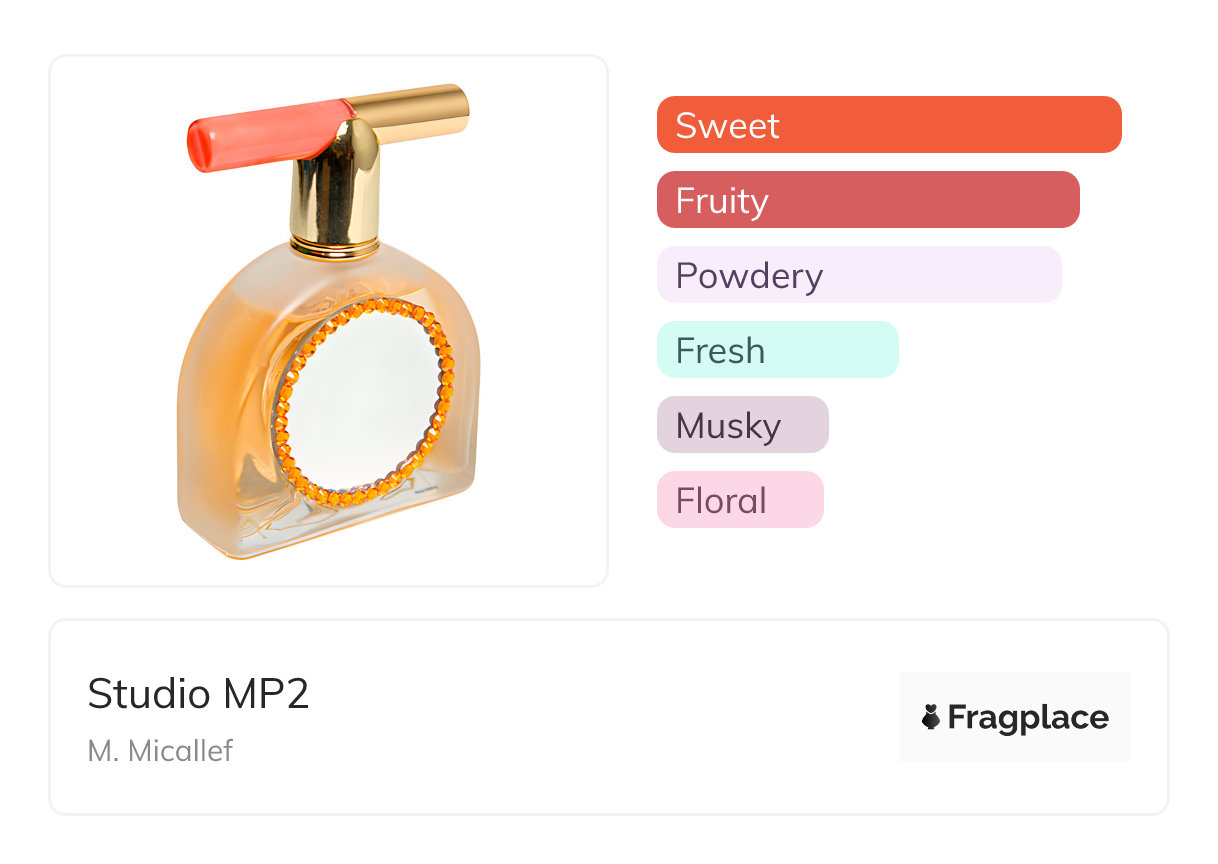This screenshot has width=1218, height=864.
Task: Click the gold end of the T-shaped cap
Action: tap(440, 108)
